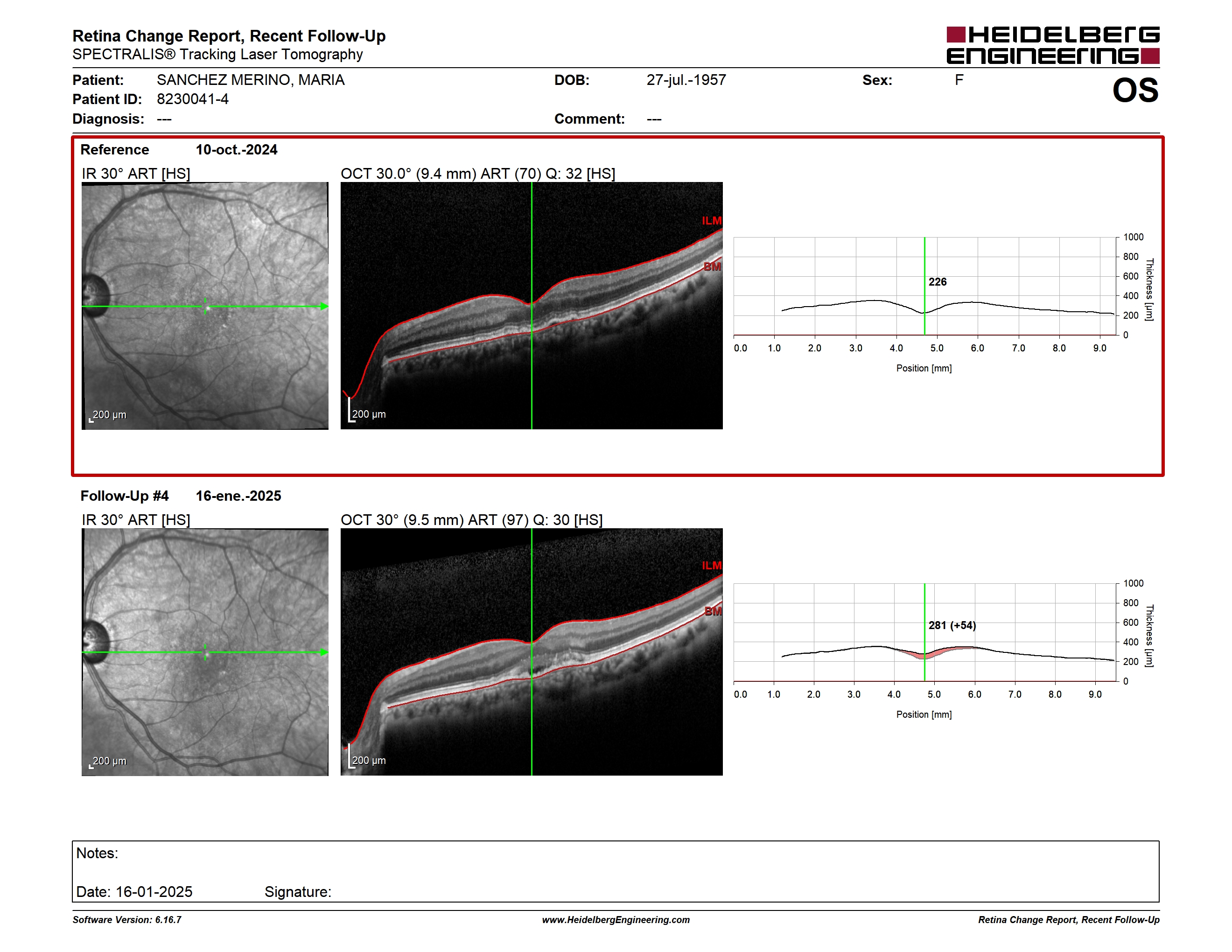Image resolution: width=1232 pixels, height=952 pixels.
Task: Click the follow-up date 16-ene.-2025
Action: click(238, 496)
